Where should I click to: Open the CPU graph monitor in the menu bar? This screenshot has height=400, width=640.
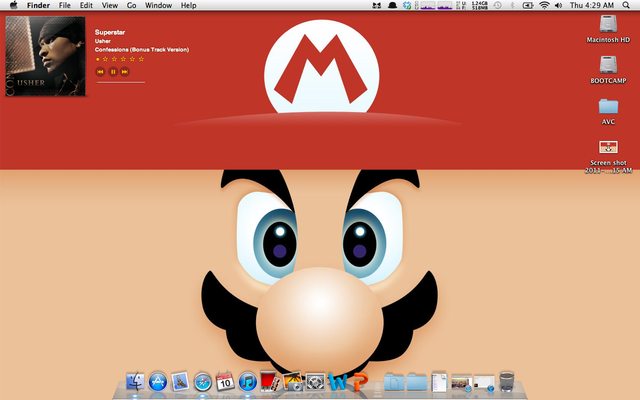coord(434,5)
